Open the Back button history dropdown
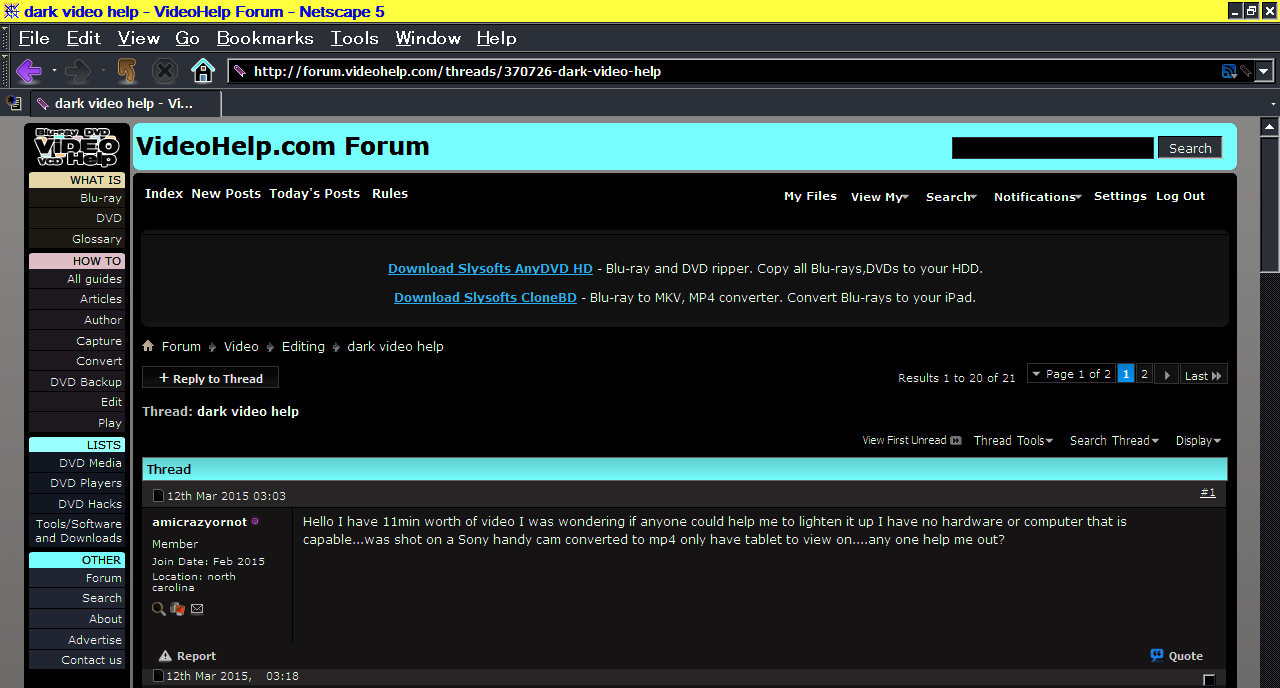Viewport: 1280px width, 688px height. pos(53,71)
